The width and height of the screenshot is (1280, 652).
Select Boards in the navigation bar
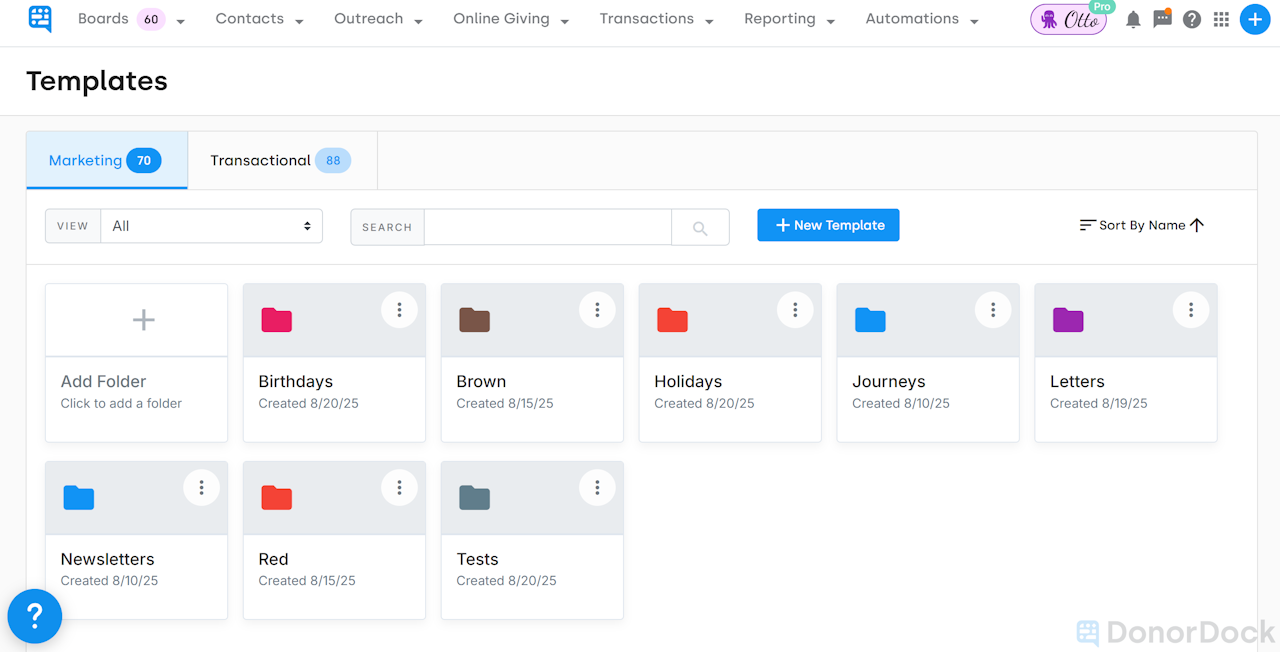pyautogui.click(x=103, y=19)
